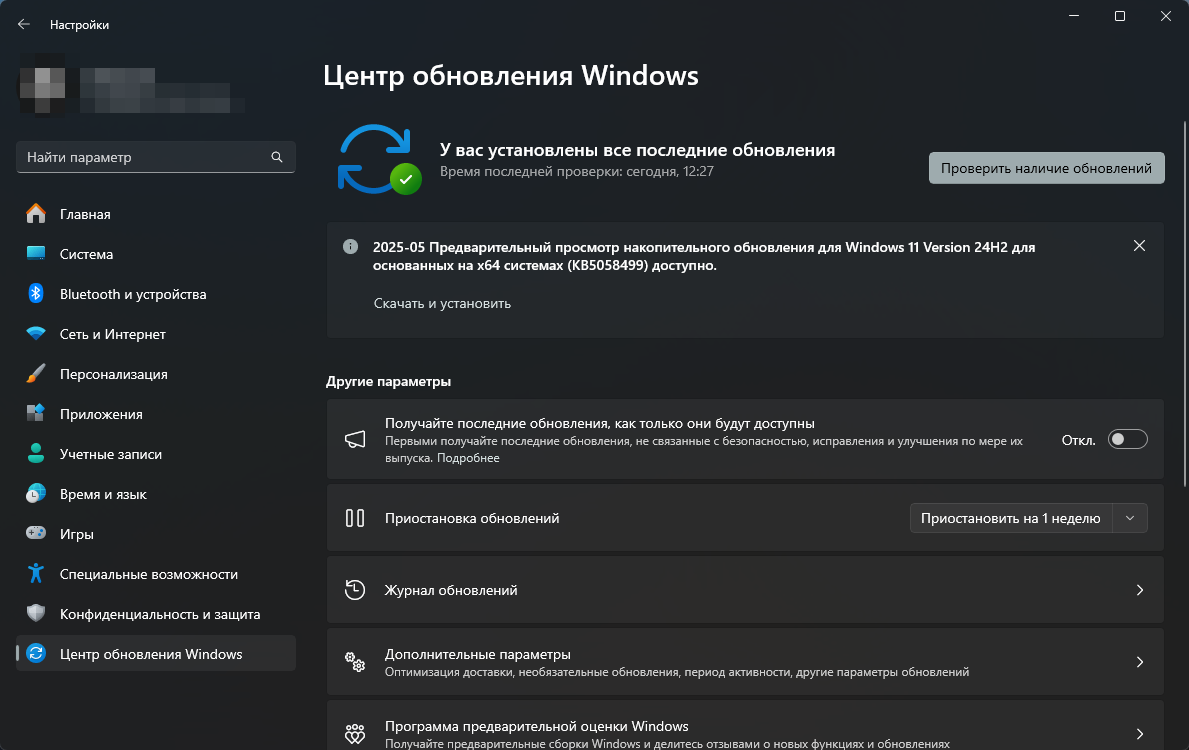Click the Приостановка обновлений label
Screen dimensions: 1189x750
472,518
